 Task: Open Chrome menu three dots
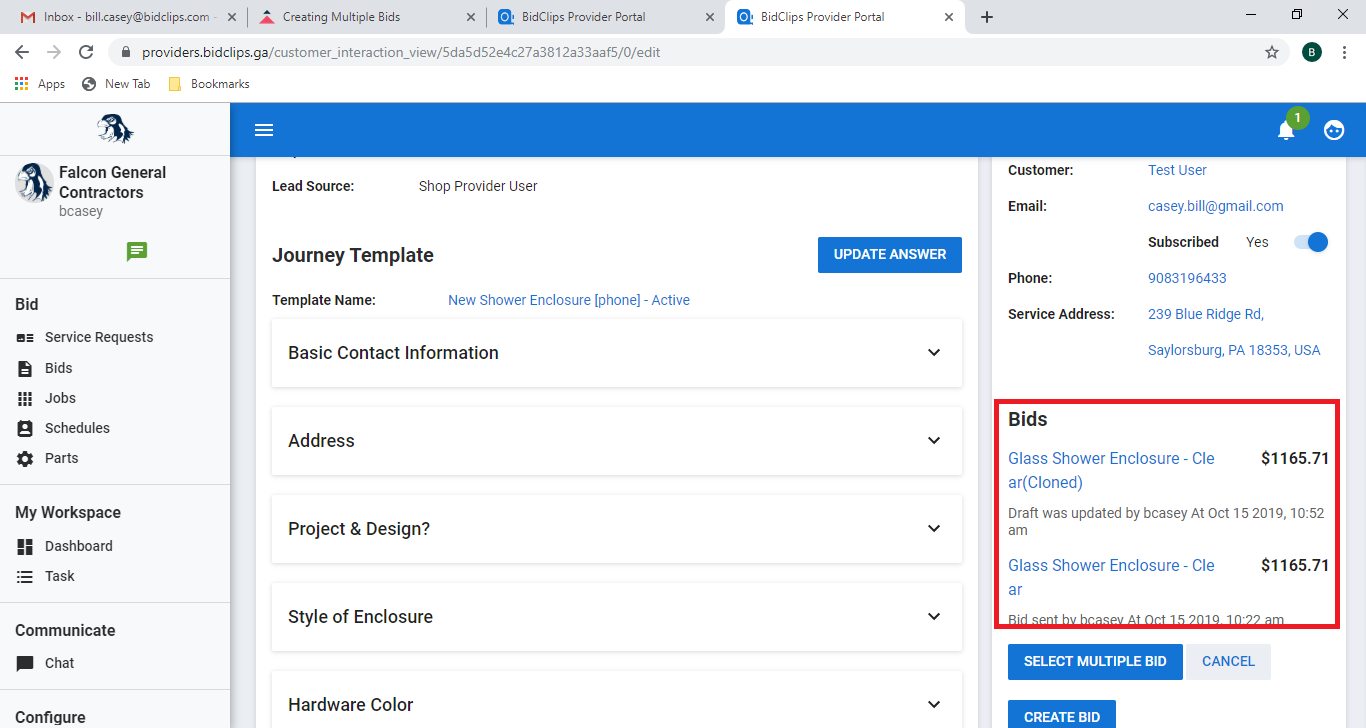pos(1345,52)
